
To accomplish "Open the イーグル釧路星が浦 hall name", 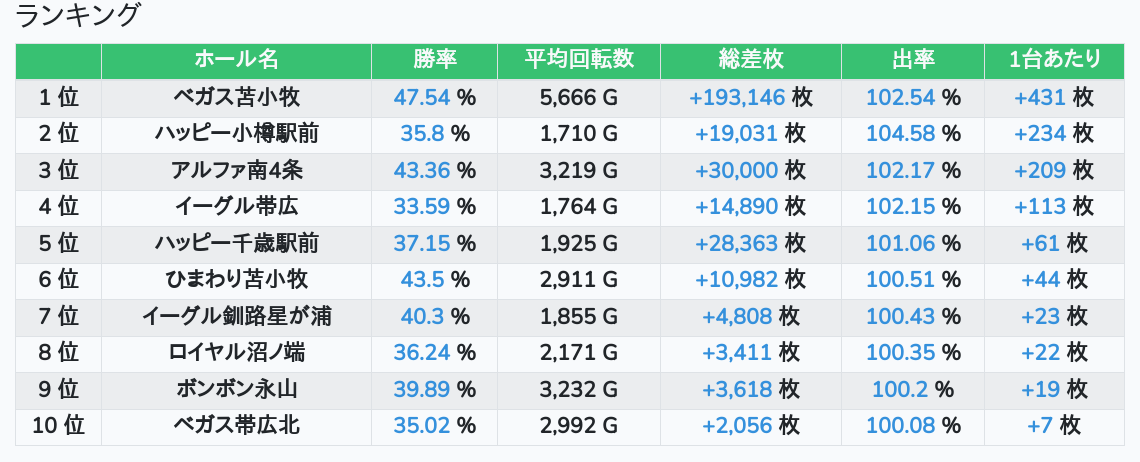I will pyautogui.click(x=236, y=317).
